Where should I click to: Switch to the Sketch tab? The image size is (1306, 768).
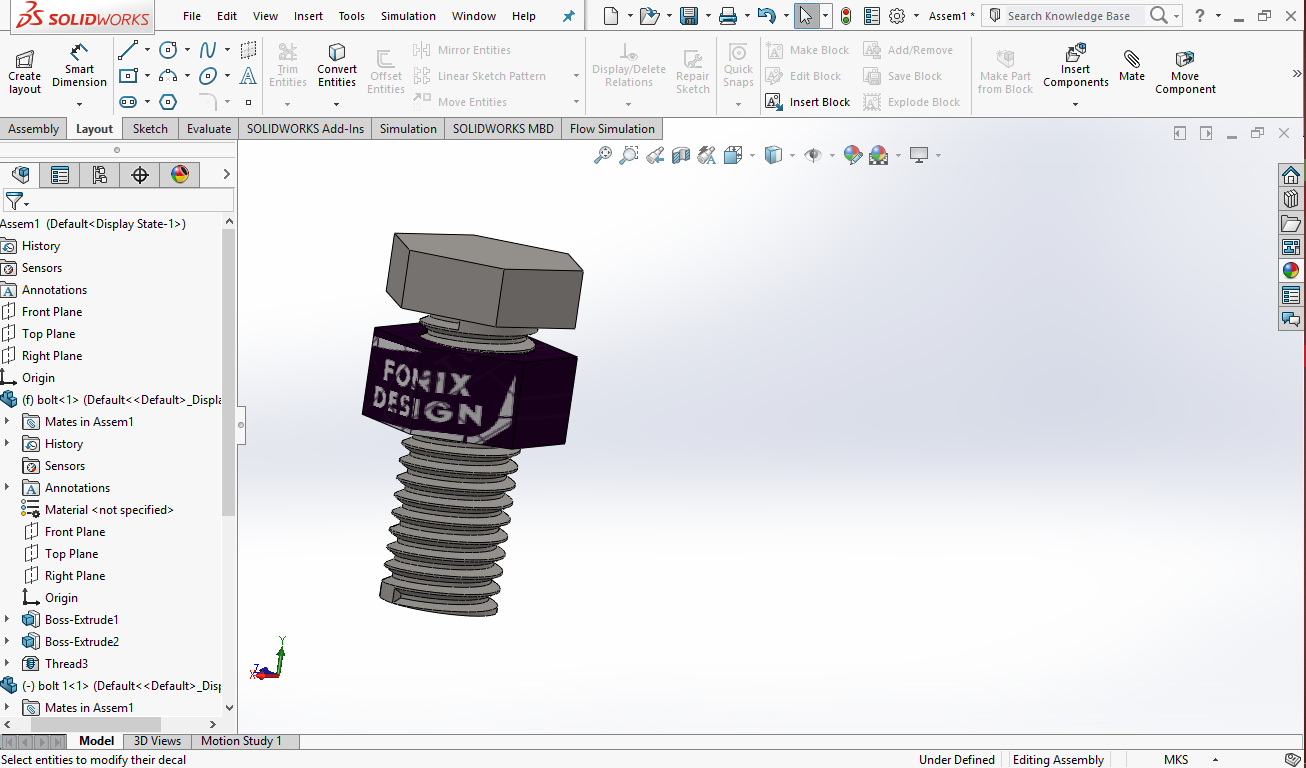(x=151, y=129)
